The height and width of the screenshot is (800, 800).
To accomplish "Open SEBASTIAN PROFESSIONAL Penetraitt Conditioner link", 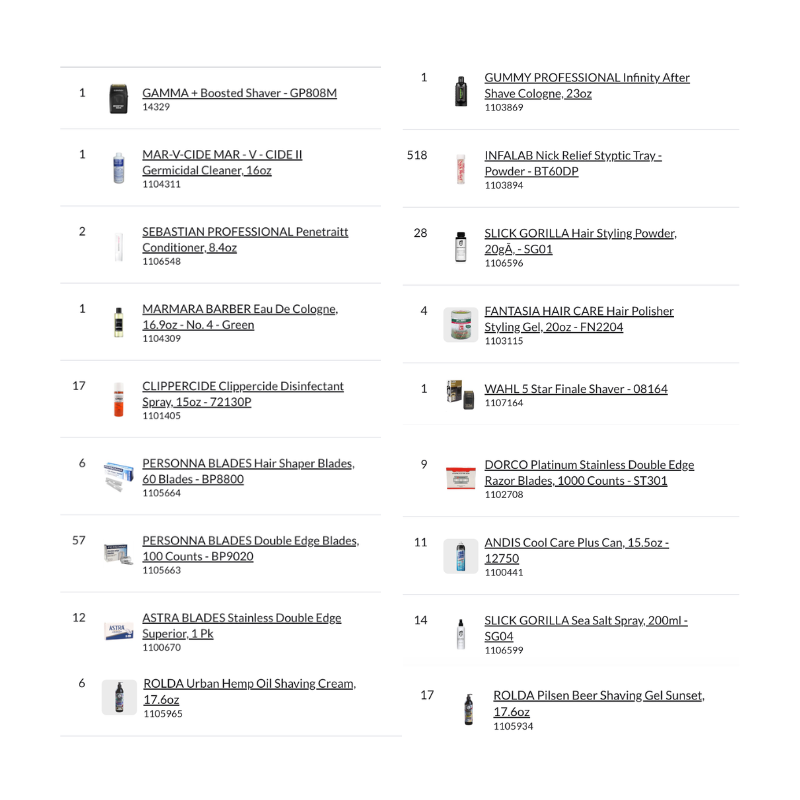I will (x=245, y=239).
